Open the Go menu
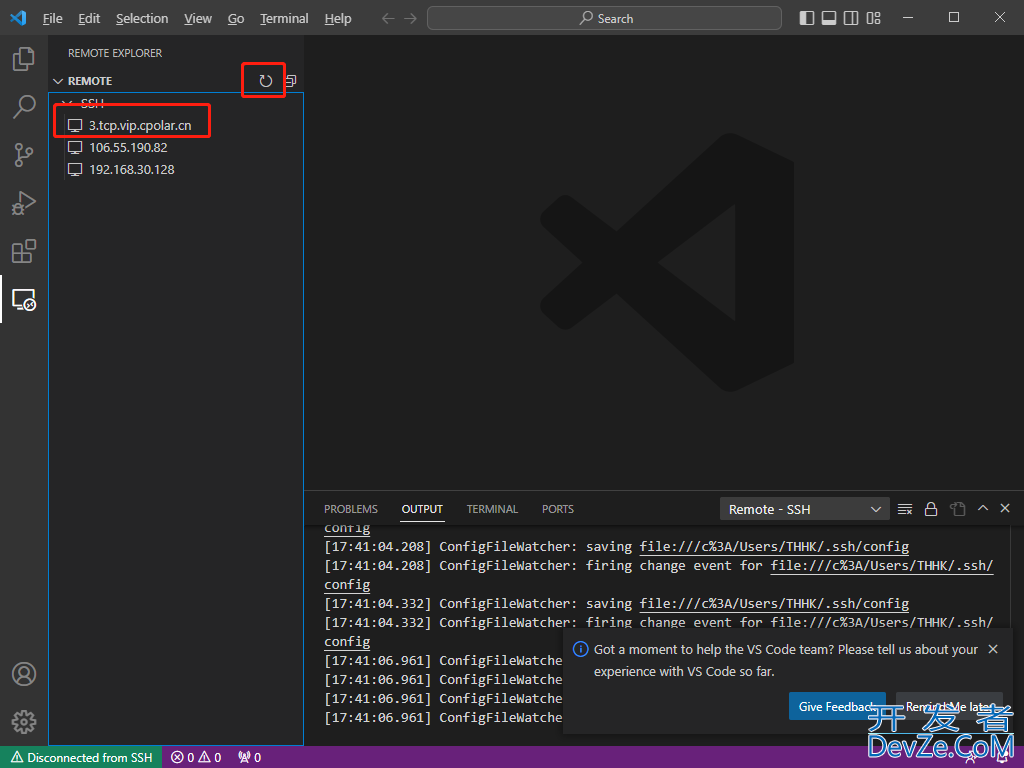Viewport: 1024px width, 768px height. click(236, 18)
